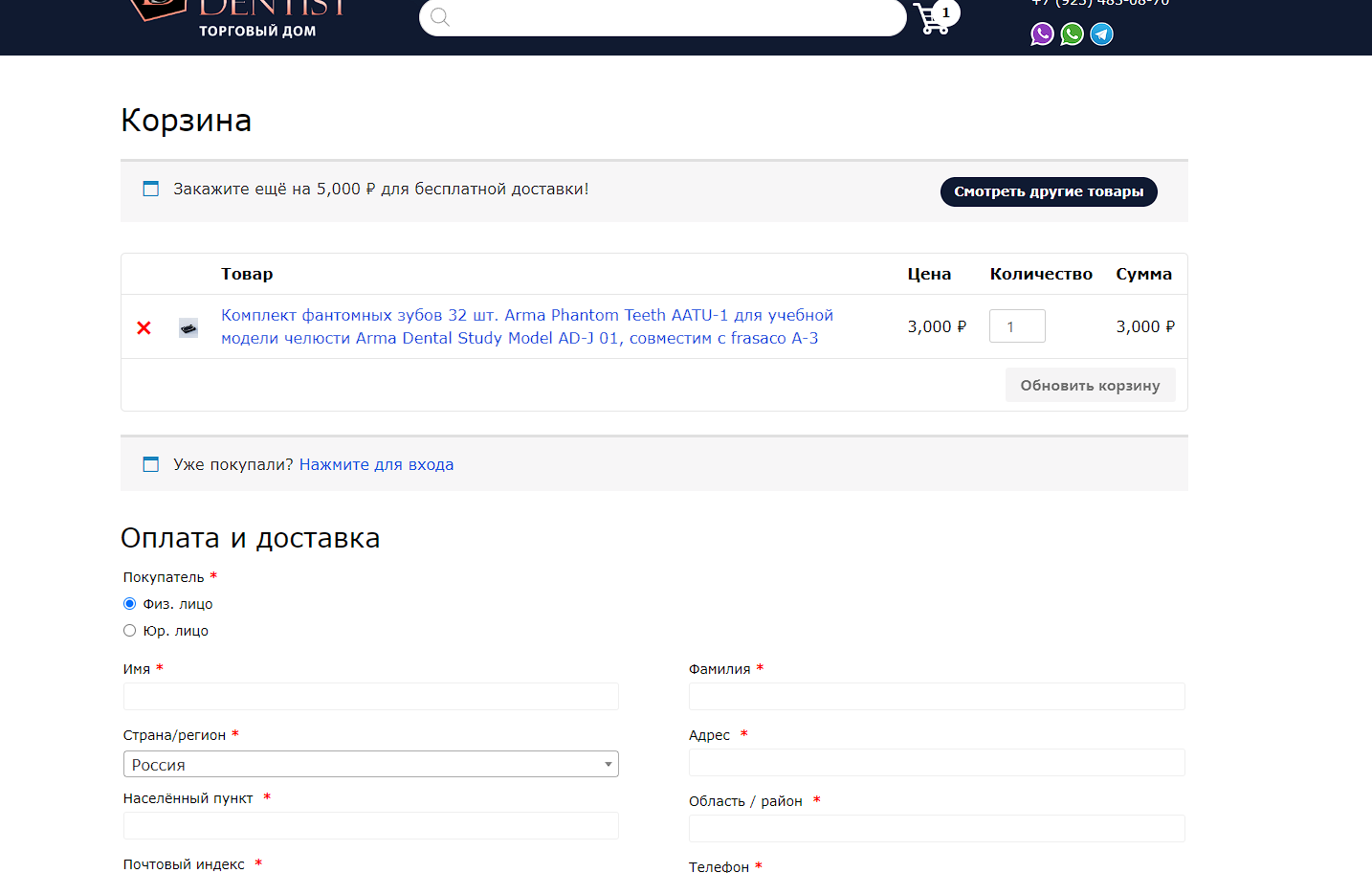
Task: Click the WhatsApp contact icon
Action: (1072, 34)
